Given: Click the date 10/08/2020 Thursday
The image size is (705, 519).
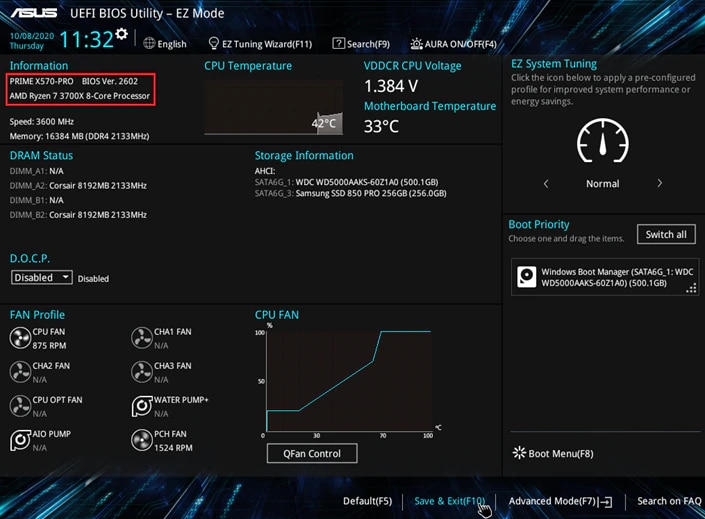Looking at the screenshot, I should click(31, 41).
